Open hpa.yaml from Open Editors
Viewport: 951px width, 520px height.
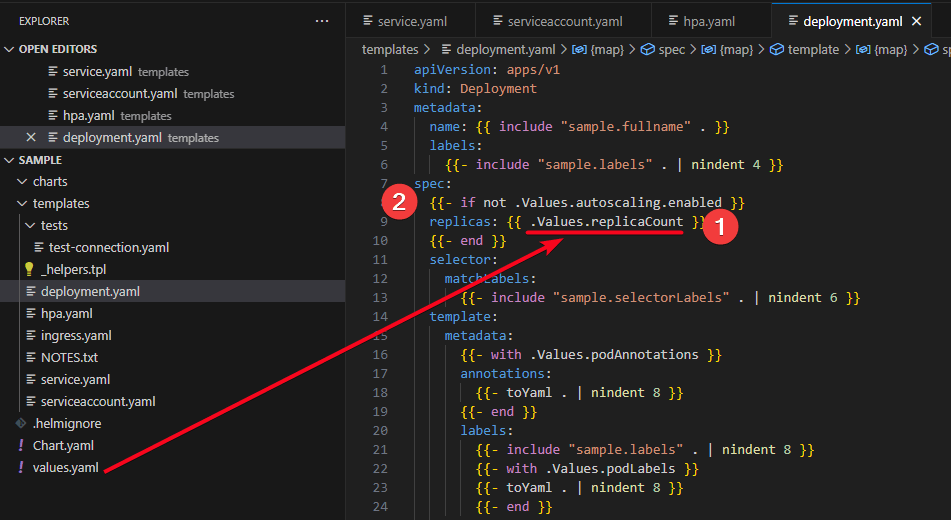(x=89, y=115)
